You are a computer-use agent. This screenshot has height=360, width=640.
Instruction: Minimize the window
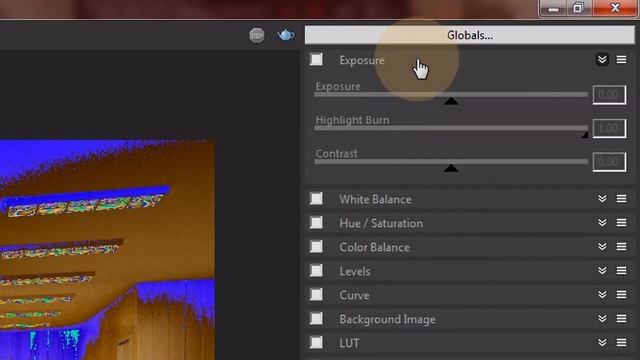point(553,8)
